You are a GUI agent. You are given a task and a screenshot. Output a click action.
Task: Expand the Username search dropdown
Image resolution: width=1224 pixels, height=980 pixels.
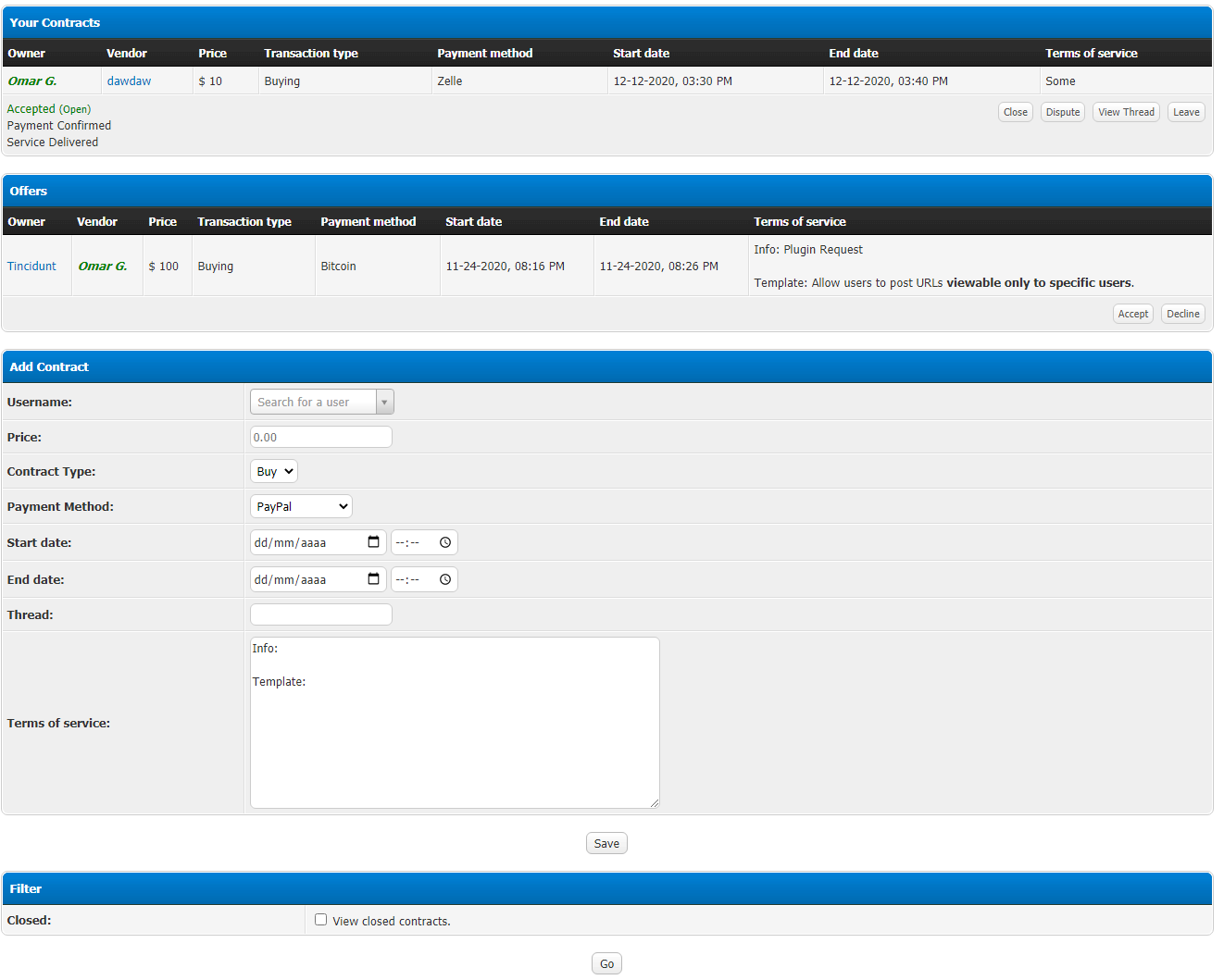coord(384,402)
